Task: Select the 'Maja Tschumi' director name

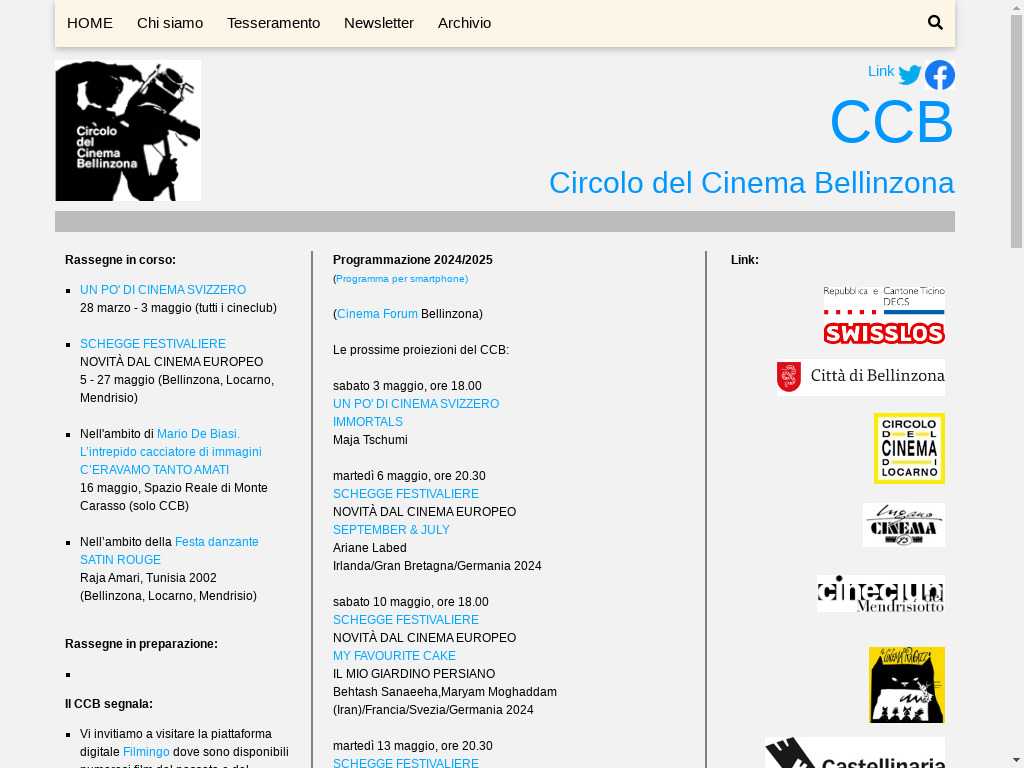Action: pyautogui.click(x=370, y=440)
